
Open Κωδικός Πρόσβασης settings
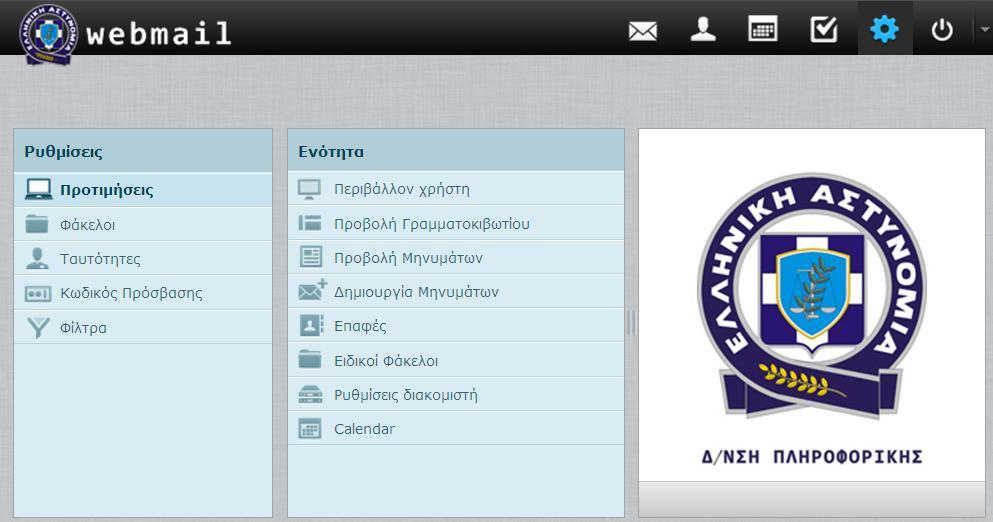point(143,293)
